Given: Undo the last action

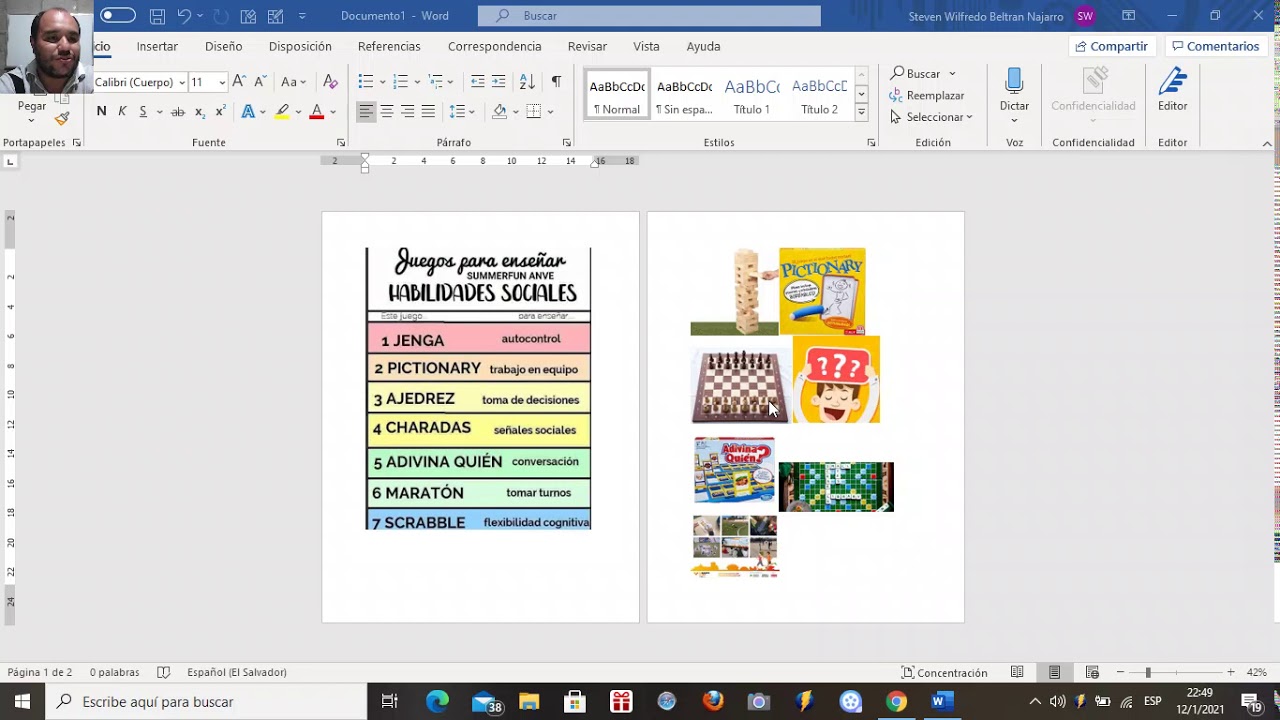Looking at the screenshot, I should (x=184, y=16).
